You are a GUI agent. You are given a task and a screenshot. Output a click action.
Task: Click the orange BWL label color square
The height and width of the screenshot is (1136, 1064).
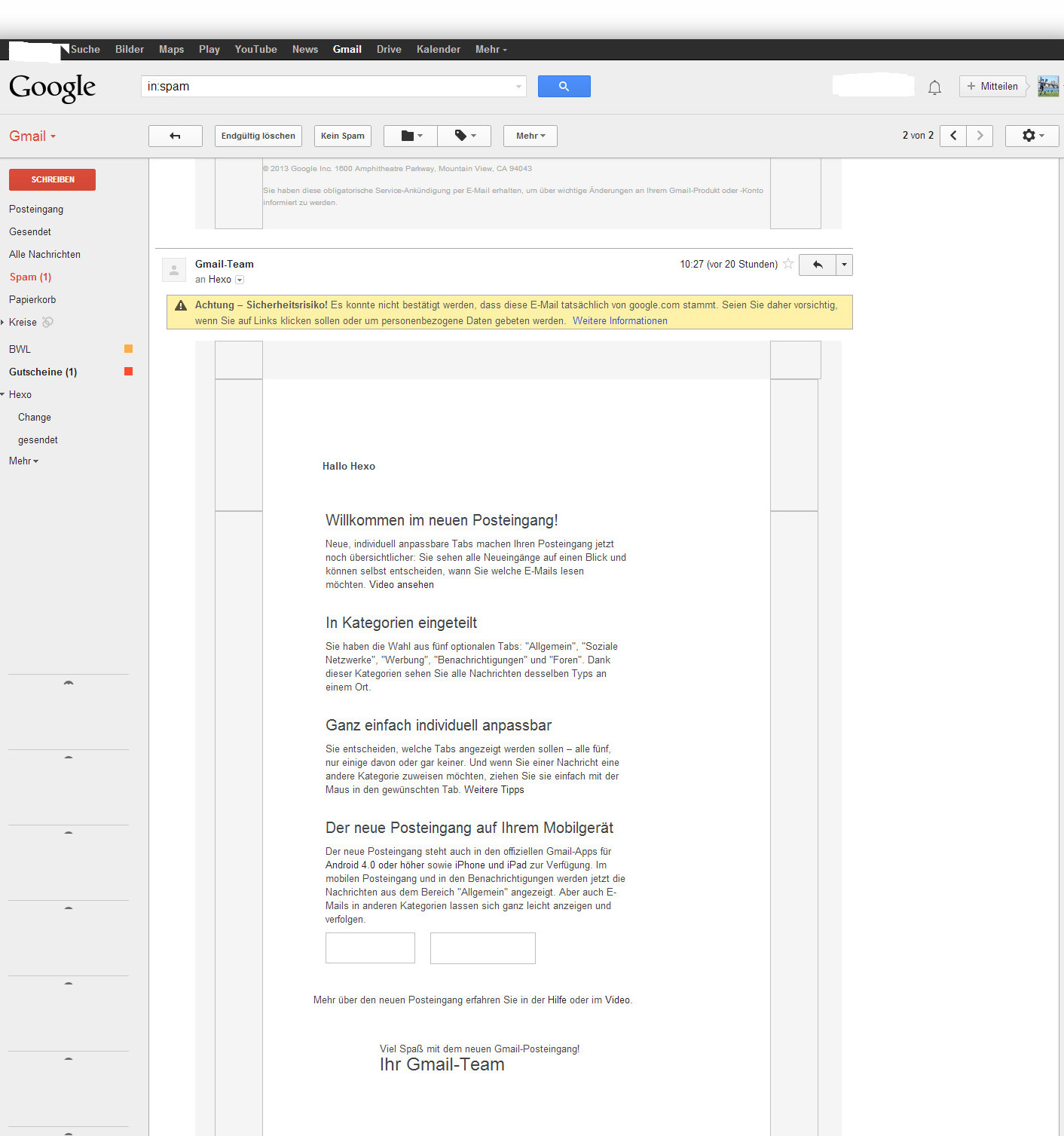129,348
